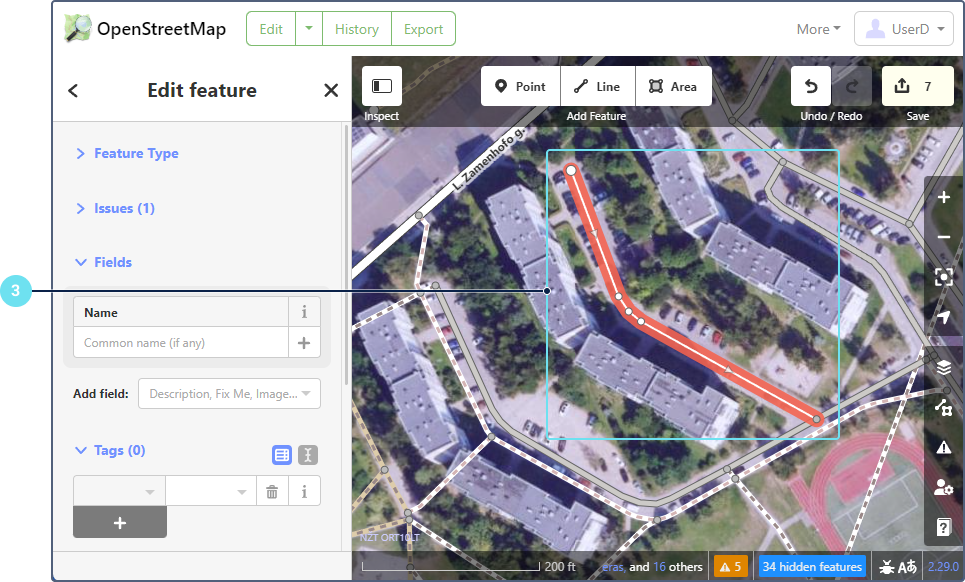Switch tags to list view

tap(282, 455)
